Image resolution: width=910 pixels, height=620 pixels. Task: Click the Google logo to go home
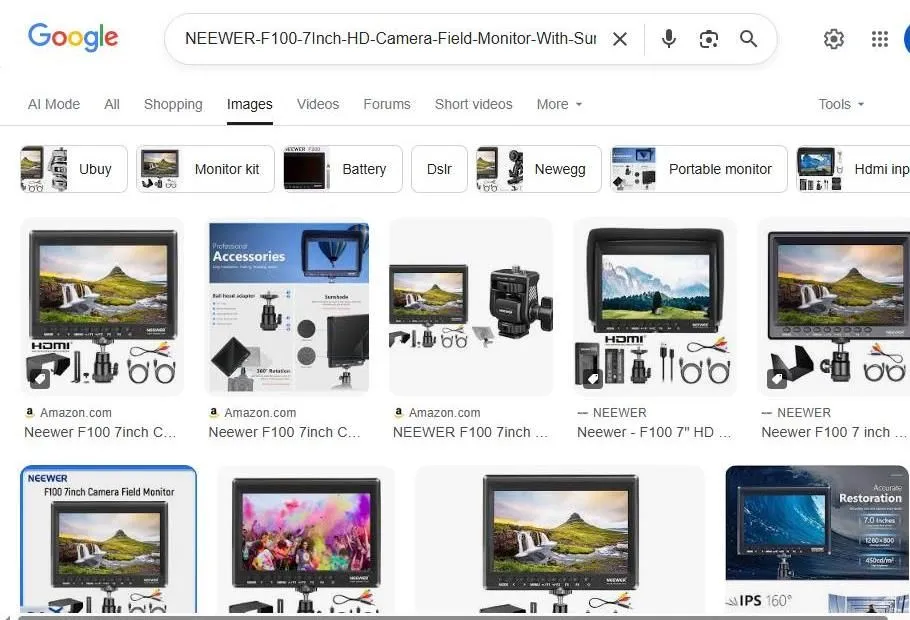pos(72,37)
